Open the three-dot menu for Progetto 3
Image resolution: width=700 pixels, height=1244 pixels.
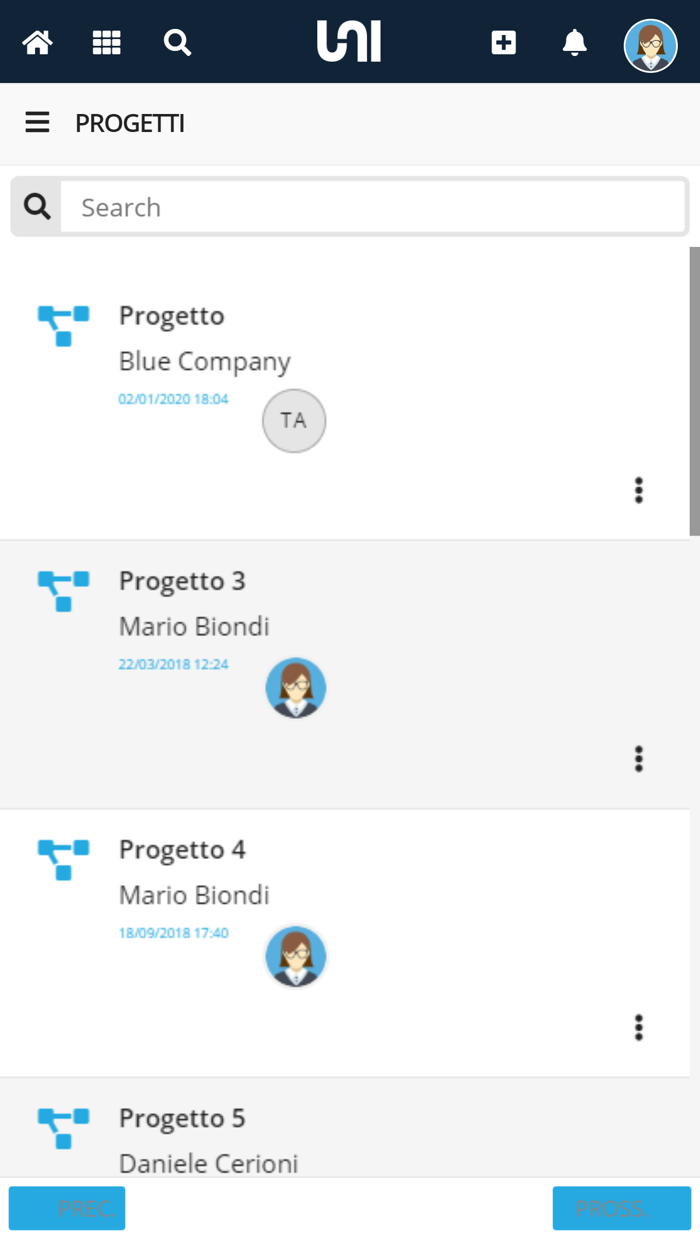(638, 759)
